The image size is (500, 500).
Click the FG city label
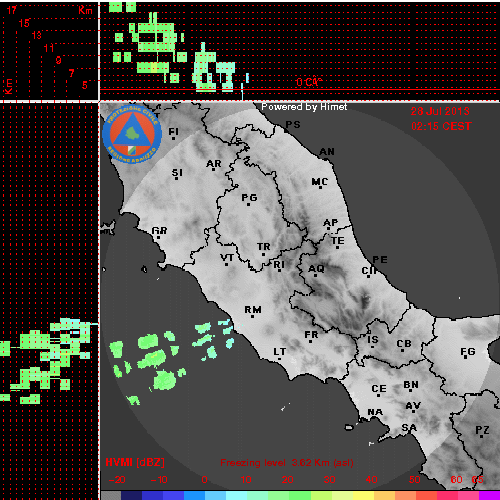coord(468,352)
